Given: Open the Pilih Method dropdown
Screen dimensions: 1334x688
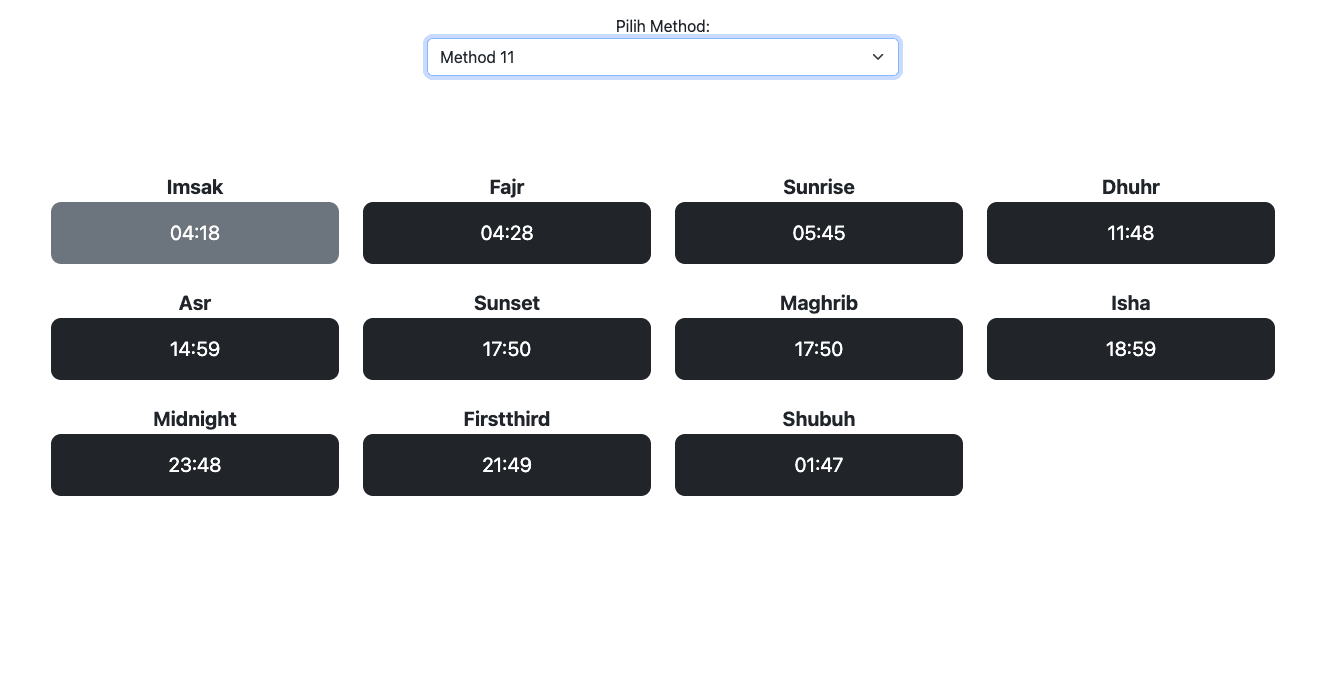Looking at the screenshot, I should coord(662,57).
